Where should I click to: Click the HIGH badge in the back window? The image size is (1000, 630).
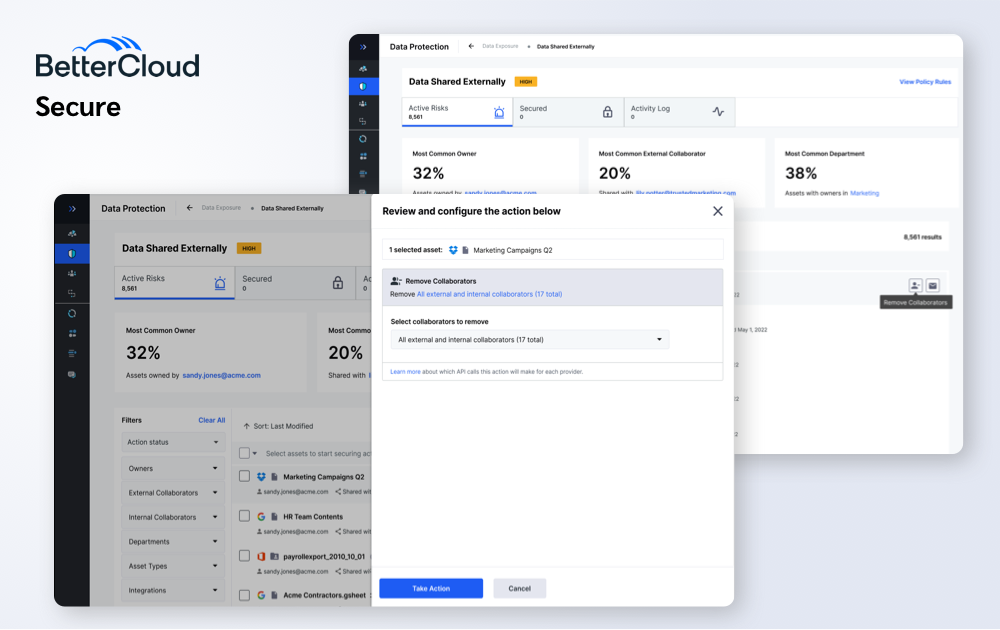[x=526, y=82]
